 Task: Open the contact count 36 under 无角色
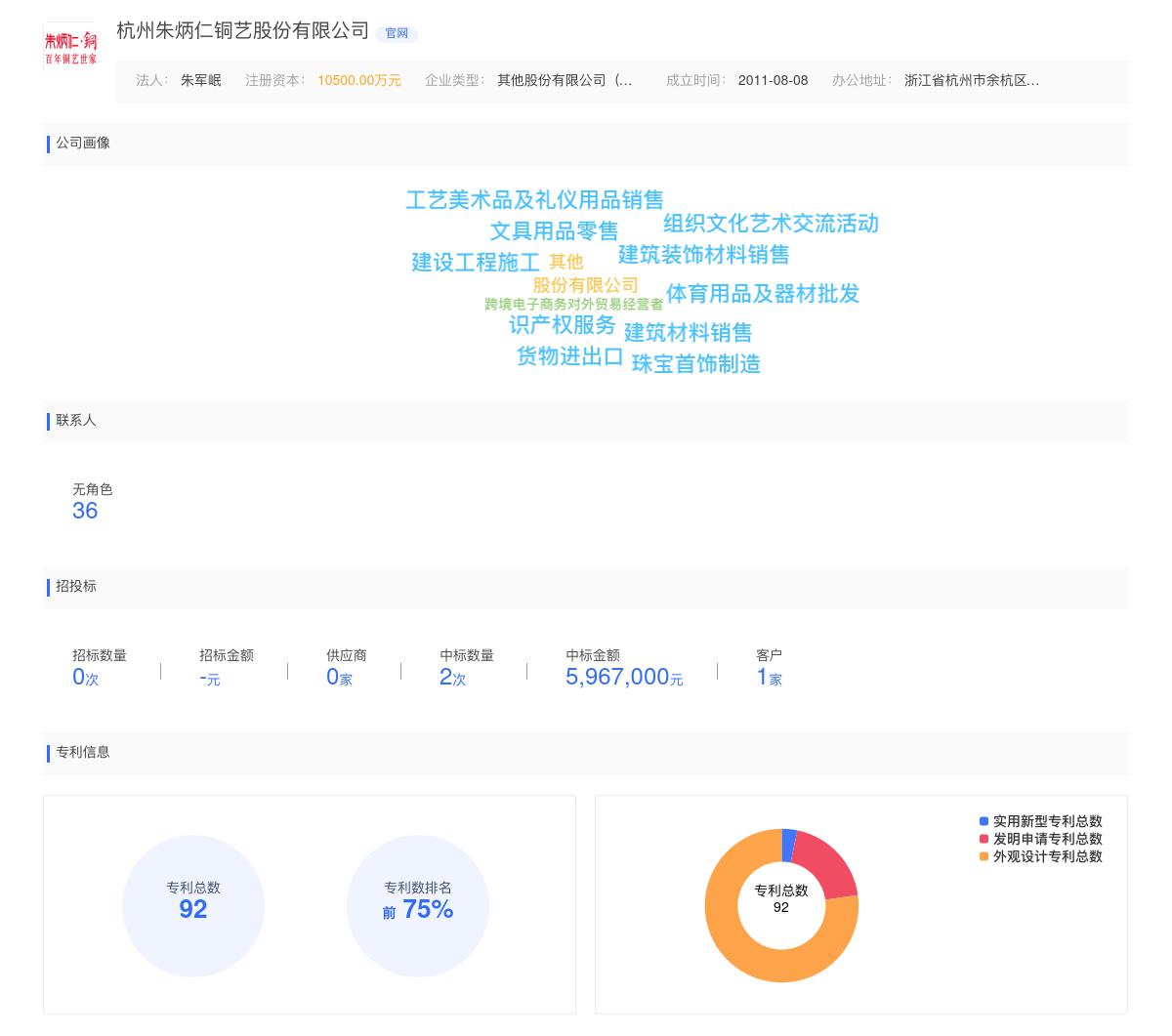point(85,511)
